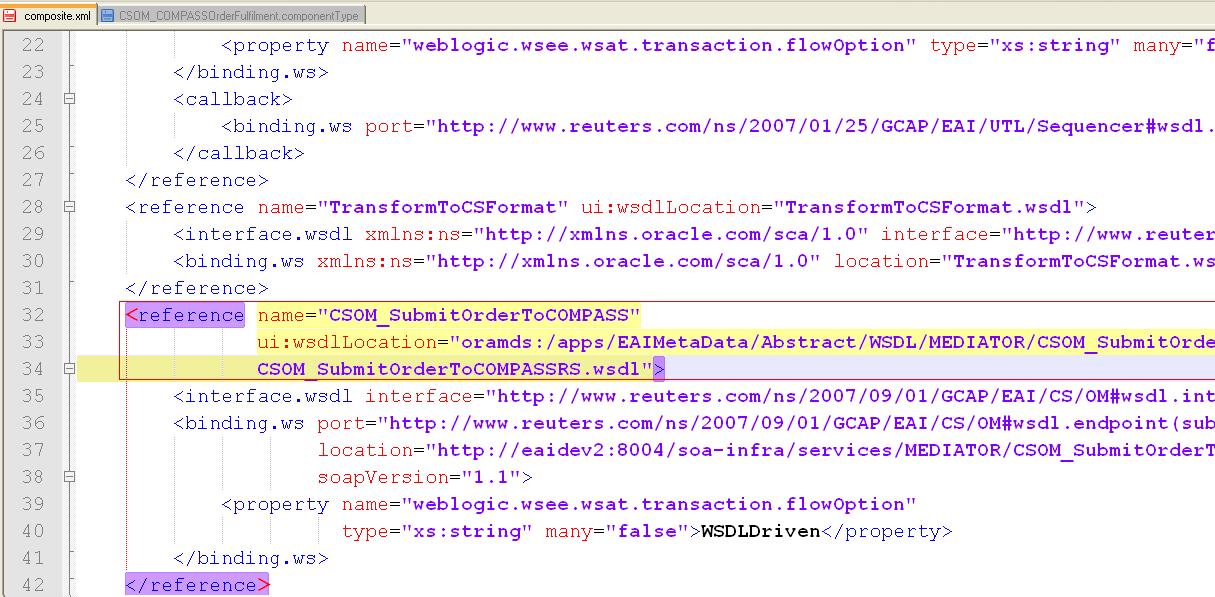Click the "TransformToCSFormat" name value on line 28

(443, 207)
